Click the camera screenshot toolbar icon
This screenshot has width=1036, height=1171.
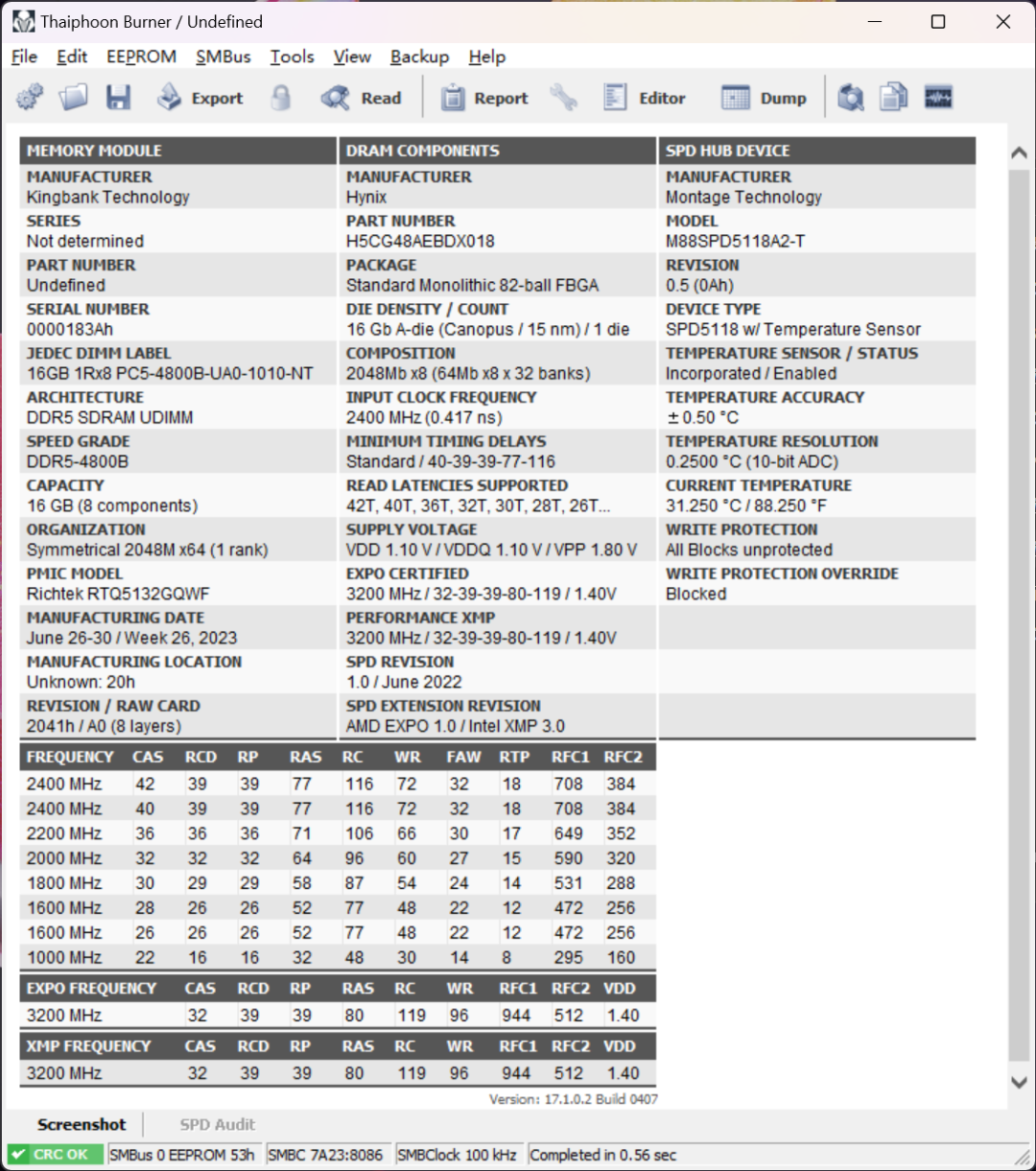coord(851,98)
